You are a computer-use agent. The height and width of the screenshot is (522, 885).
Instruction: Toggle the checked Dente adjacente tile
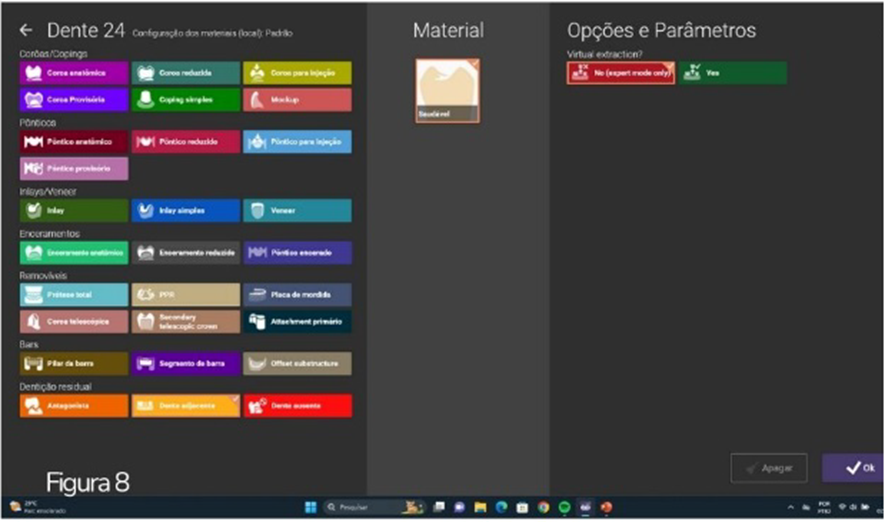click(186, 406)
